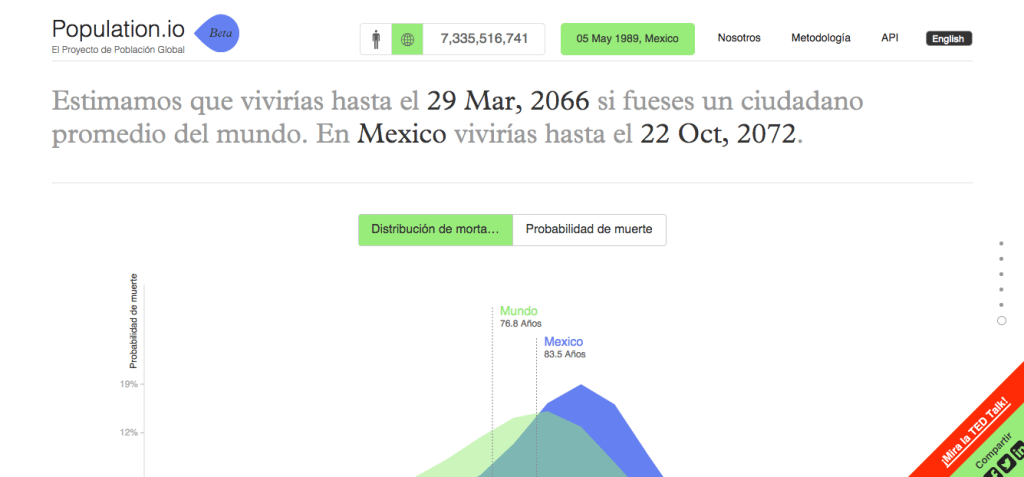
Task: Open the 05 May 1989, Mexico selector
Action: [x=627, y=39]
